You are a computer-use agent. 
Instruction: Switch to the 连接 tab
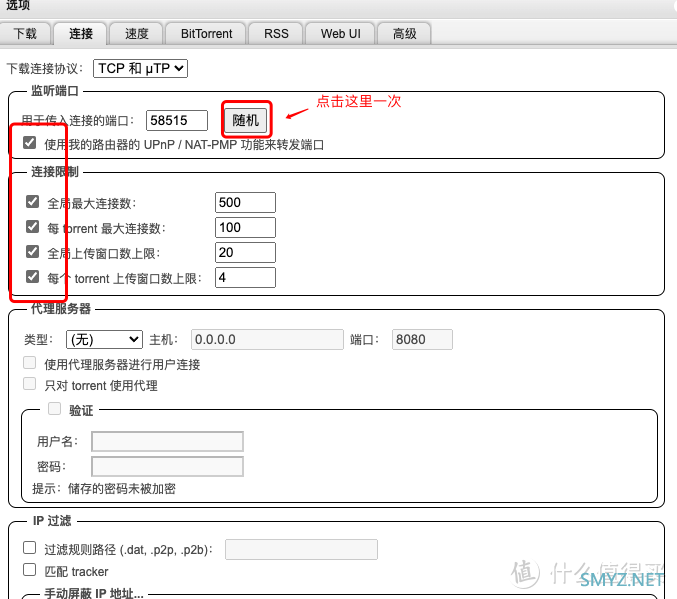80,34
